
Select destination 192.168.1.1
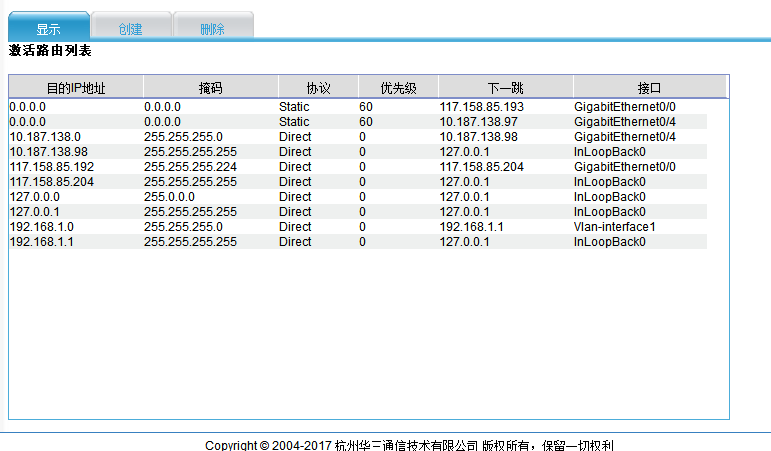41,241
